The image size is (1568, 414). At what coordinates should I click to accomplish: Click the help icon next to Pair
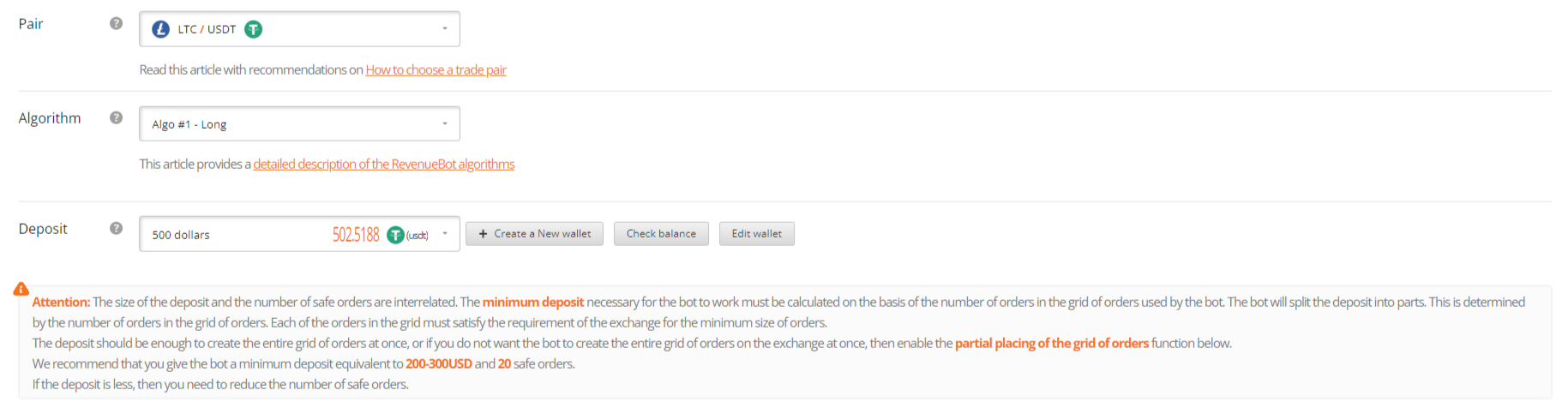[x=117, y=23]
